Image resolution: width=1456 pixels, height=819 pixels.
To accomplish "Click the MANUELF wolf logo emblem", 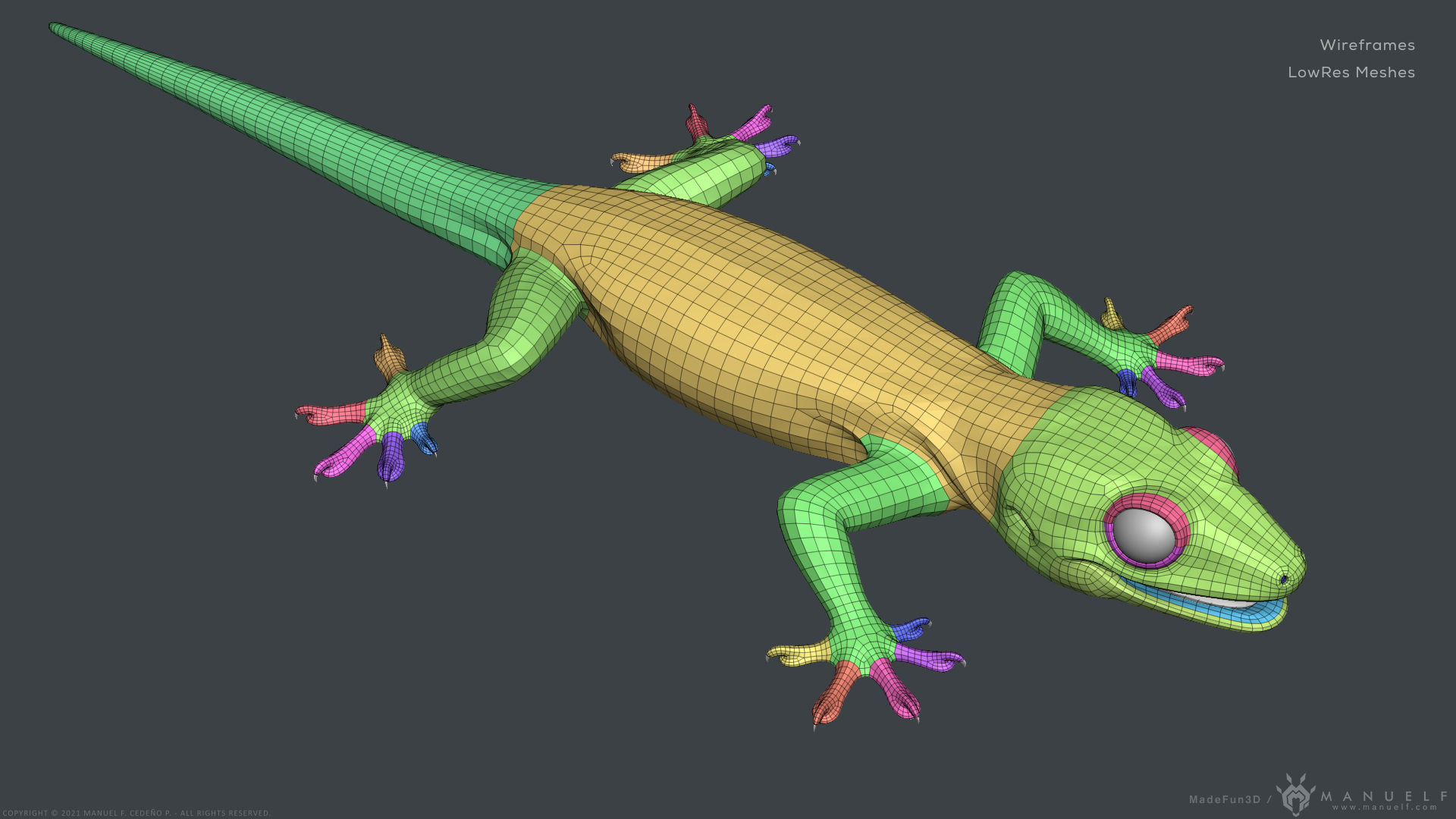I will coord(1296,794).
